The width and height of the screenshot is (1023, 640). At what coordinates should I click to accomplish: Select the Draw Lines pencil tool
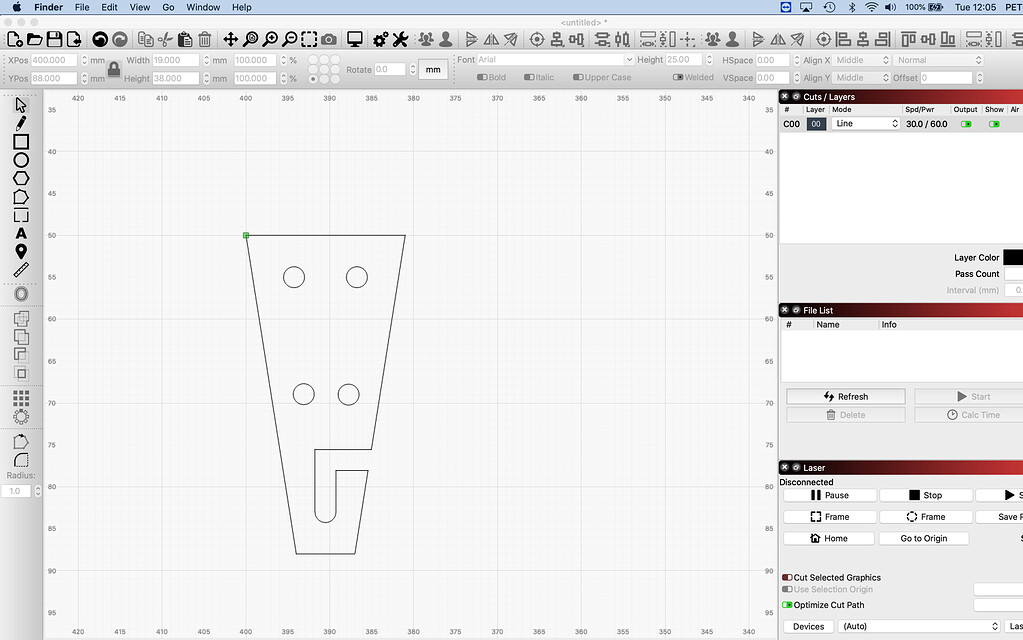[x=21, y=123]
